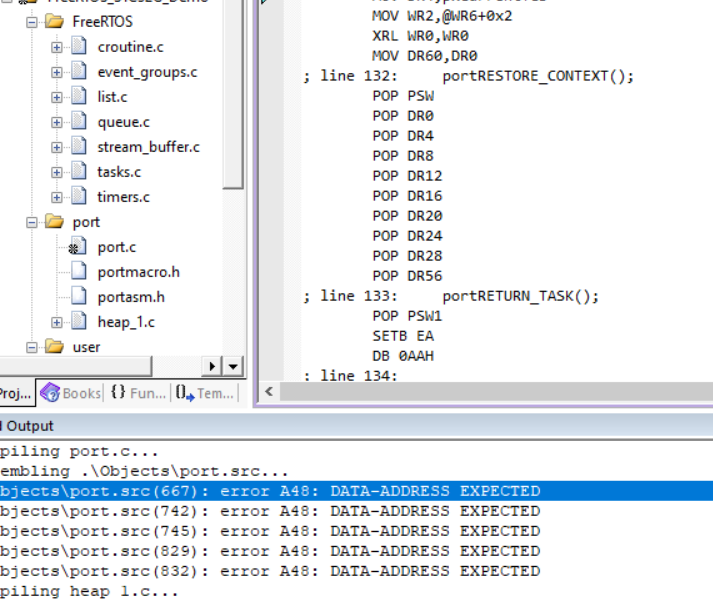Click project panel tab list dropdown arrow
This screenshot has width=713, height=599.
click(233, 366)
